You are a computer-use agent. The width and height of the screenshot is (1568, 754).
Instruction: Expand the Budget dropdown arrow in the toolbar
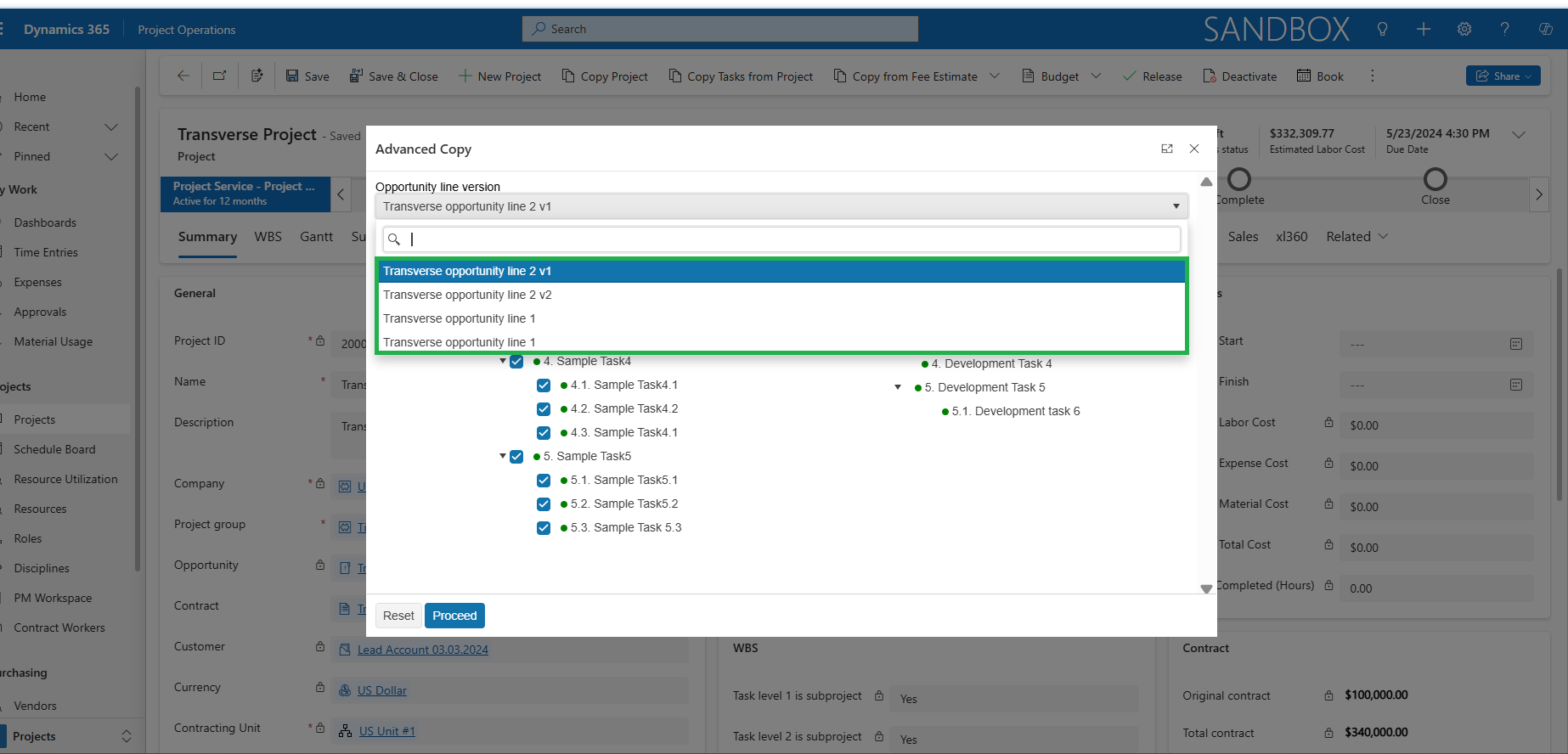tap(1096, 76)
